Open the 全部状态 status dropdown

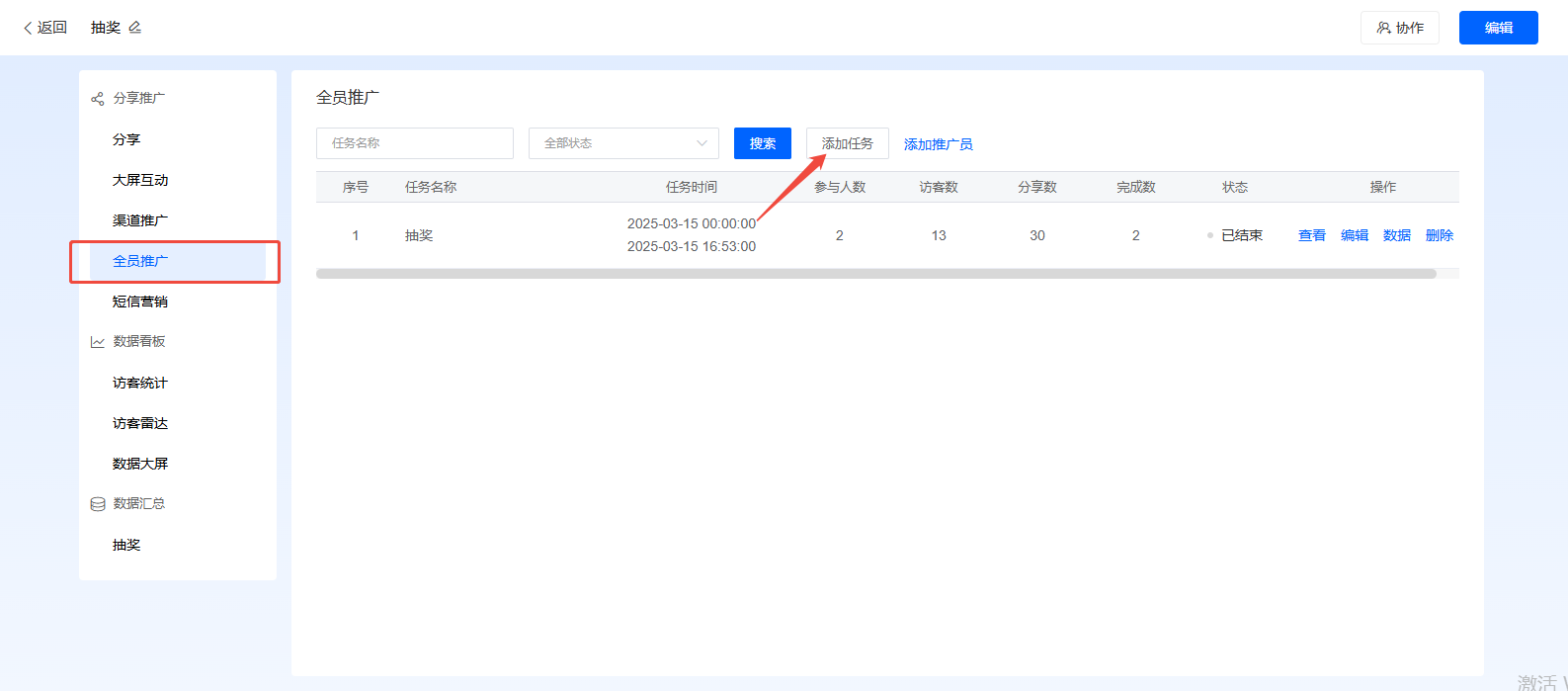coord(623,143)
